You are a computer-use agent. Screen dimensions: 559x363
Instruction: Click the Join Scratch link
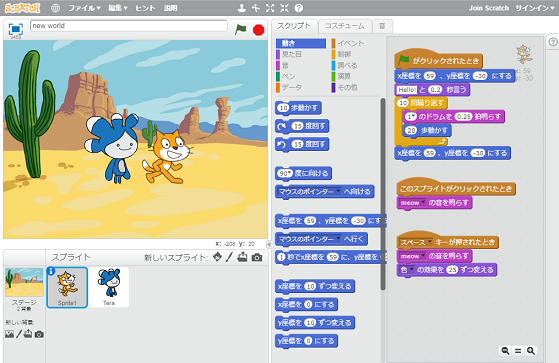coord(488,8)
